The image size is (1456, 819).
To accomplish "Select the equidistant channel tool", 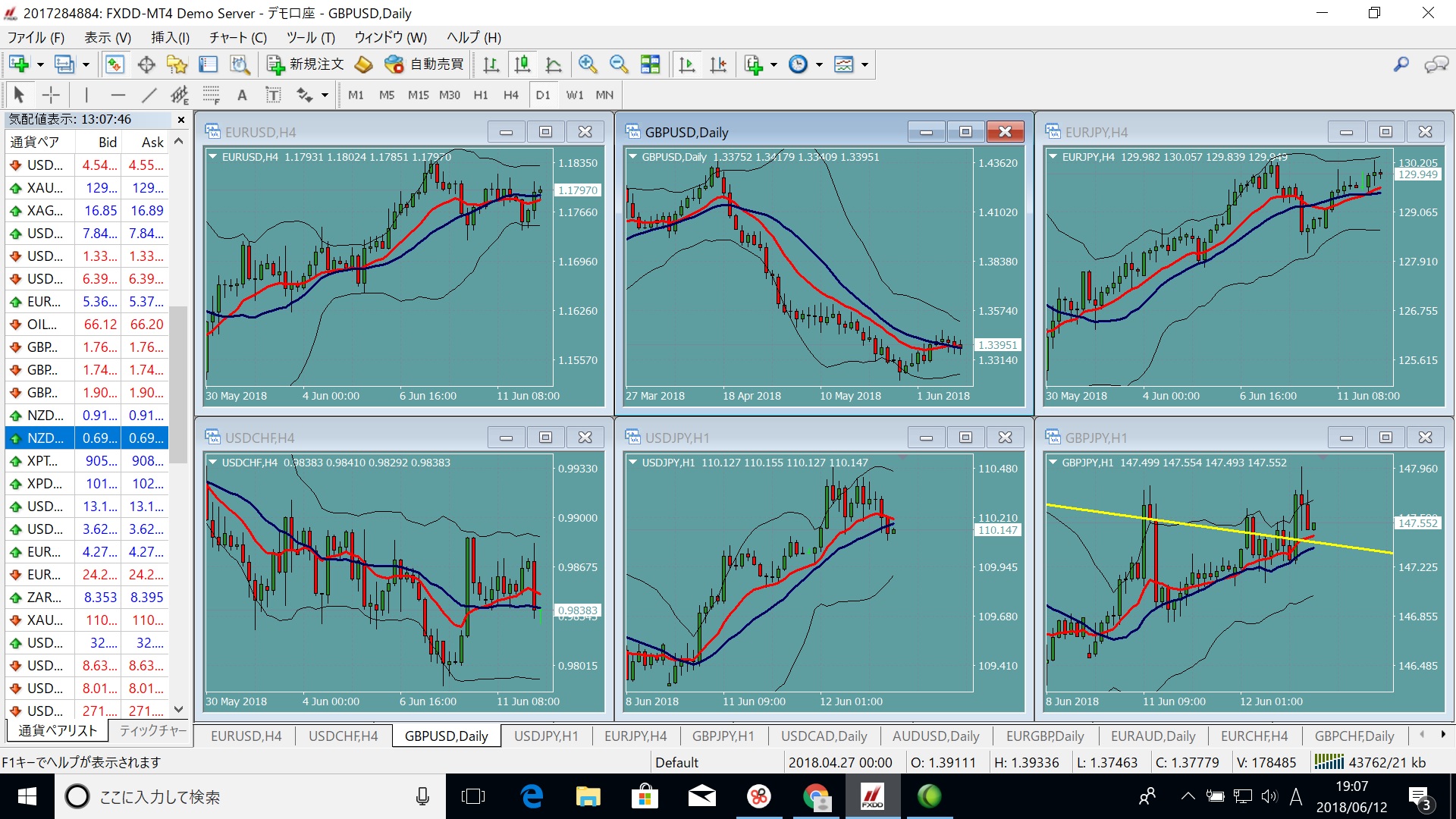I will point(180,95).
